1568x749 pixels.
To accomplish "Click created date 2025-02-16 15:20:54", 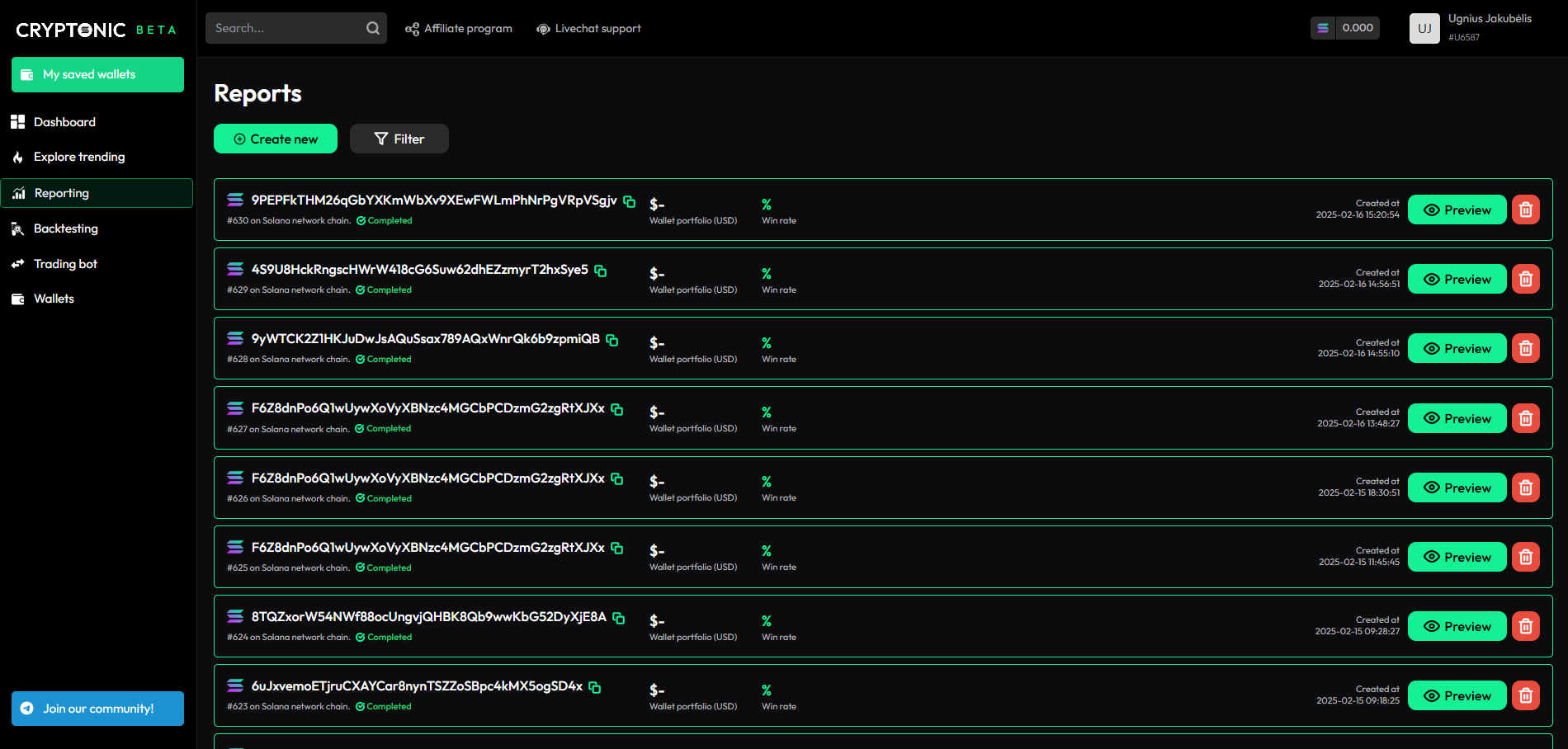I will tap(1358, 214).
